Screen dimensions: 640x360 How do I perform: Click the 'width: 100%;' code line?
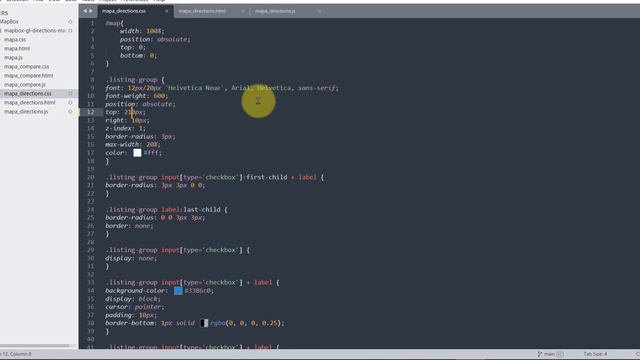point(142,31)
